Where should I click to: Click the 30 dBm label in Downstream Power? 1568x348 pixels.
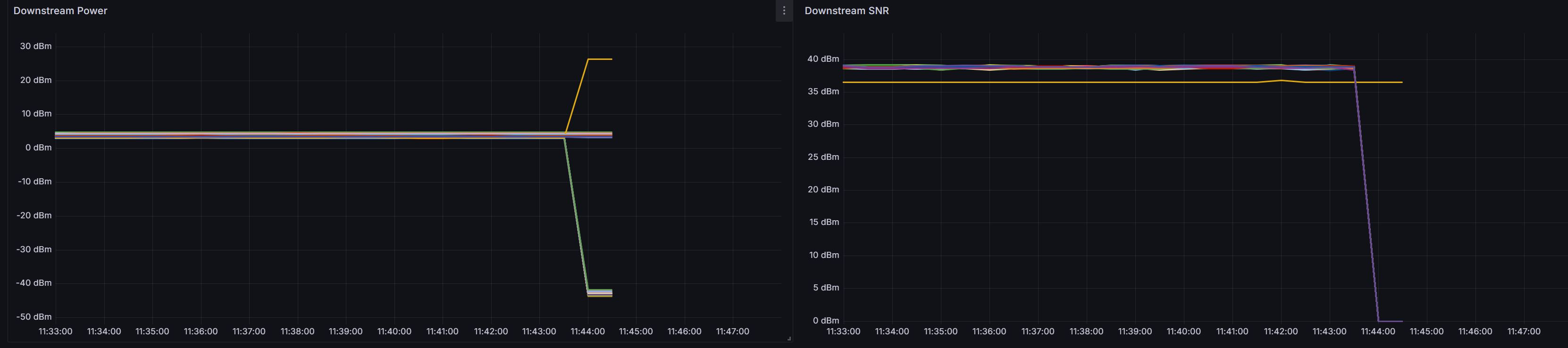click(x=36, y=46)
